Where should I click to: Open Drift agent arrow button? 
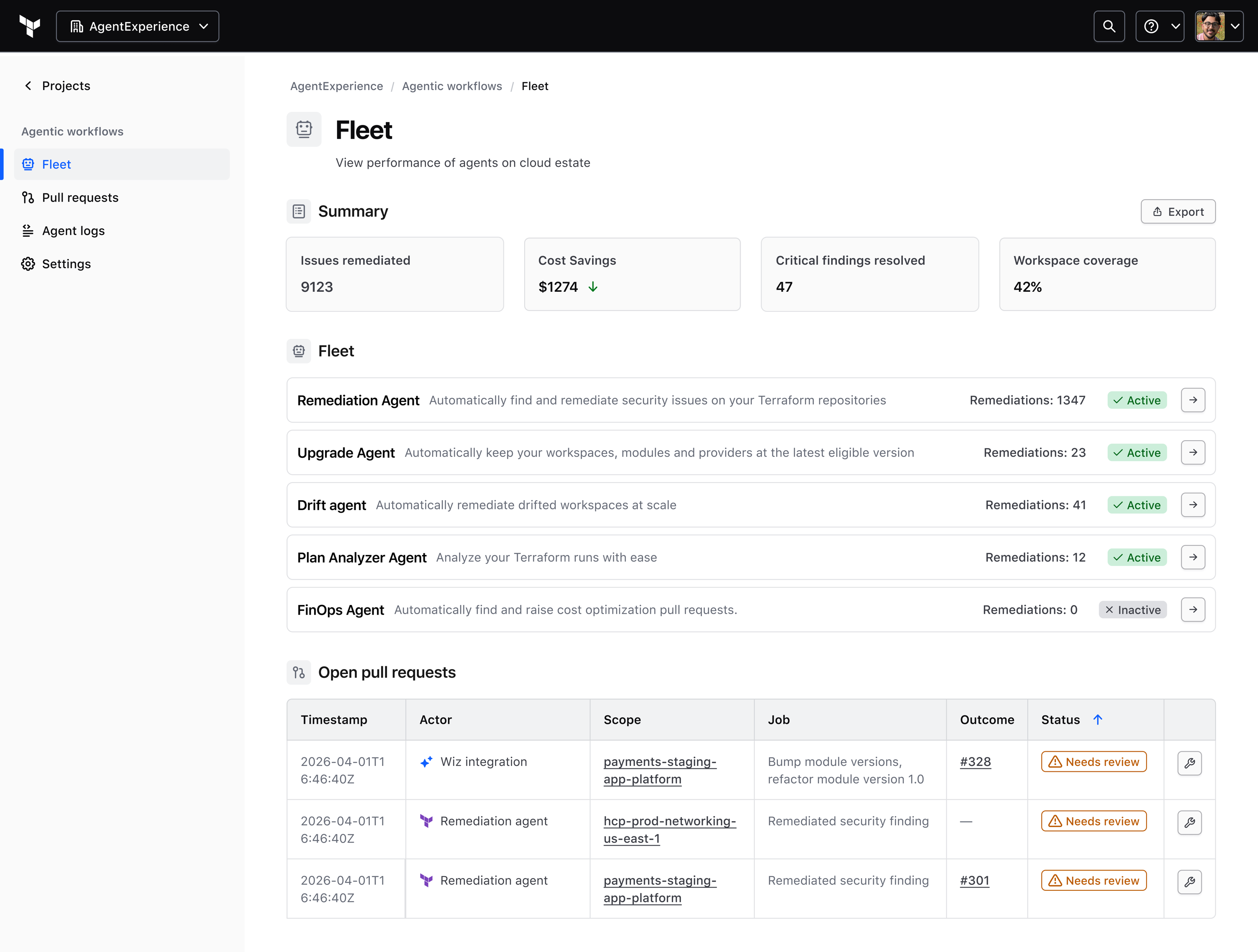point(1193,505)
